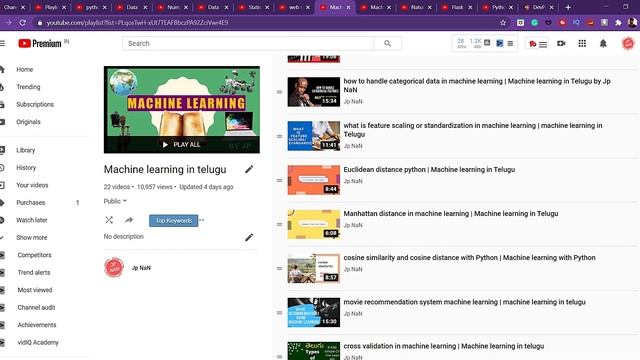This screenshot has width=640, height=360.
Task: Click the vidIQ stats chart icon
Action: (x=487, y=42)
